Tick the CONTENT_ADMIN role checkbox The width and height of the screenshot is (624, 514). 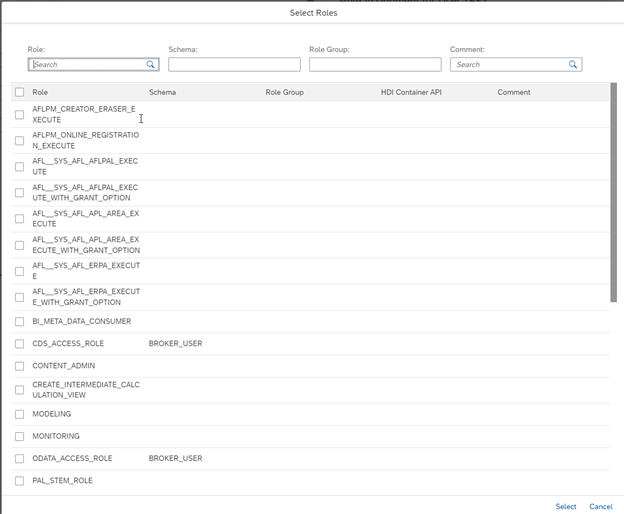click(x=20, y=366)
